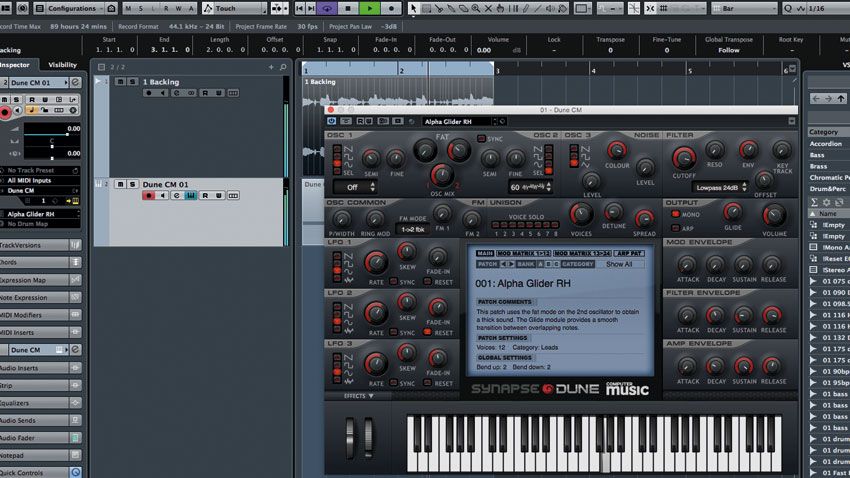The image size is (850, 478).
Task: Click record enable on Dune CM 01 track
Action: click(150, 196)
